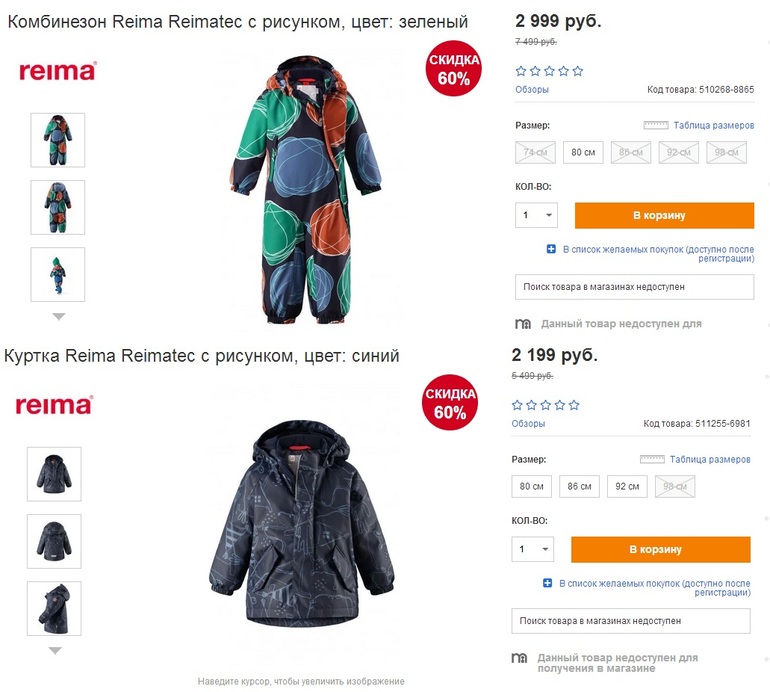Click the jacket's store search field

pyautogui.click(x=630, y=621)
